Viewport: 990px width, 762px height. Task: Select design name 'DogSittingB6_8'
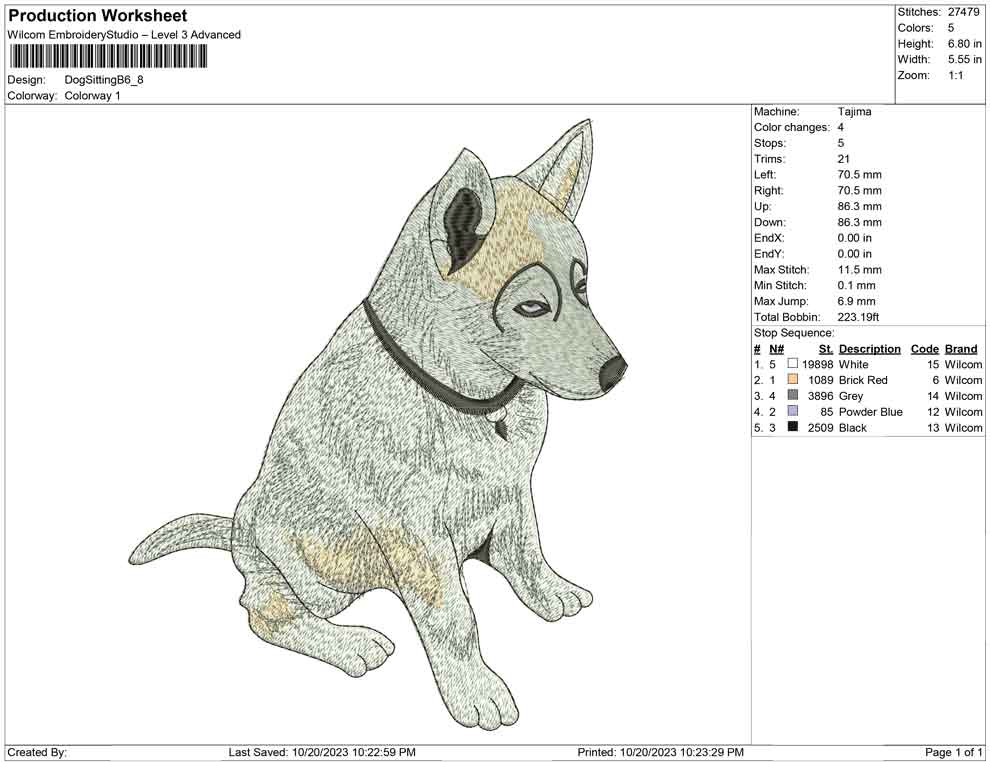point(104,80)
